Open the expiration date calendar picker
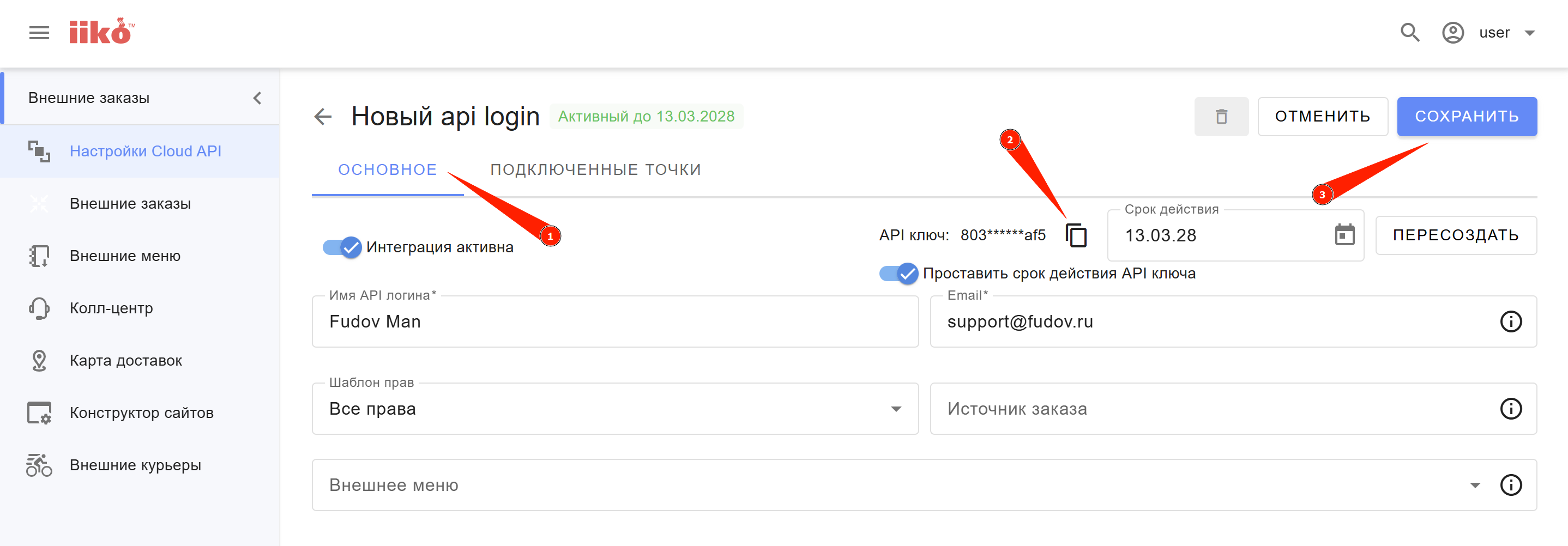This screenshot has width=1568, height=546. pos(1344,235)
